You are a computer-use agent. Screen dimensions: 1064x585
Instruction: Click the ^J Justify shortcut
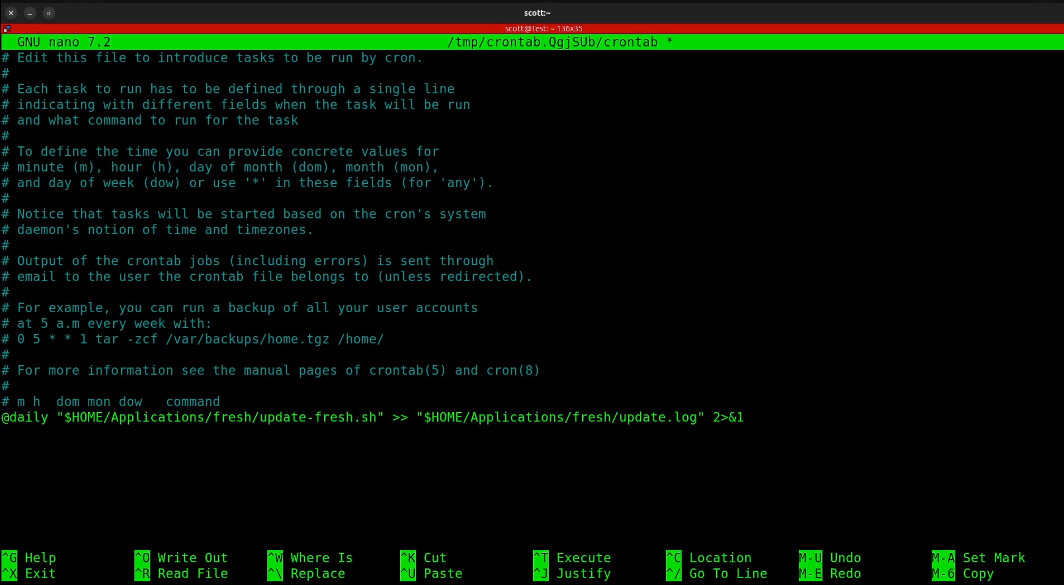coord(571,574)
